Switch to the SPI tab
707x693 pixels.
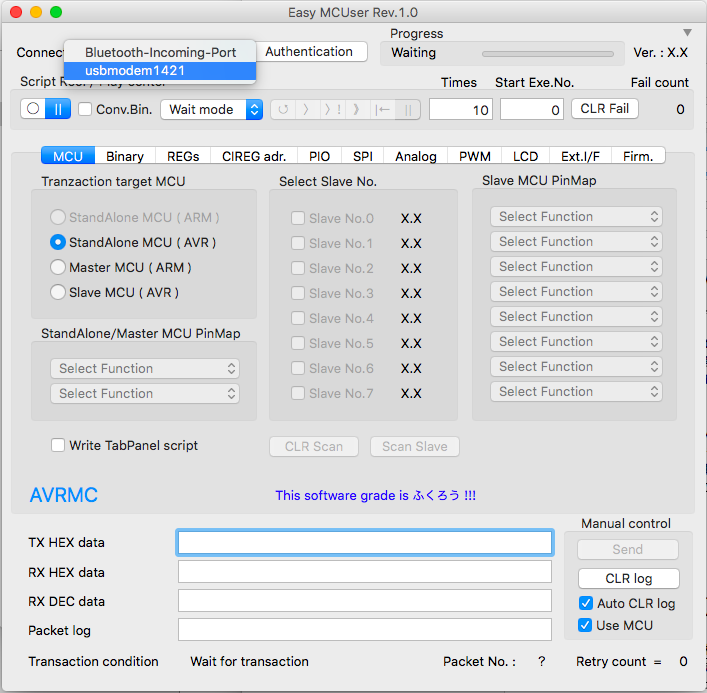(x=363, y=156)
